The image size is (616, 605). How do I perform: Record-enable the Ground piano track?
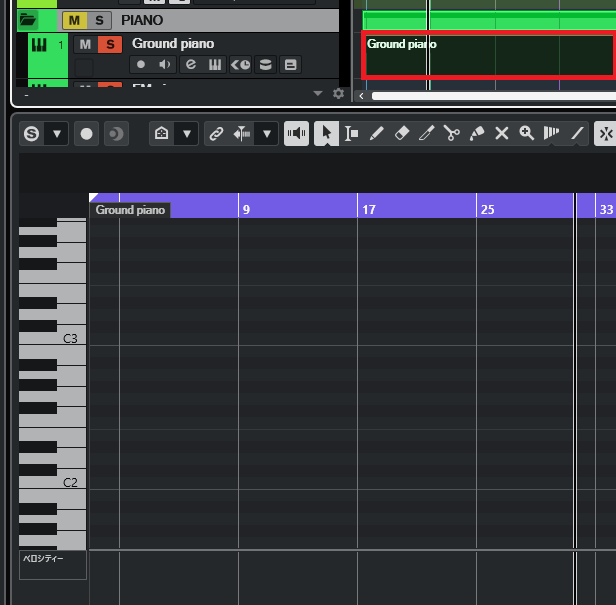(x=141, y=64)
